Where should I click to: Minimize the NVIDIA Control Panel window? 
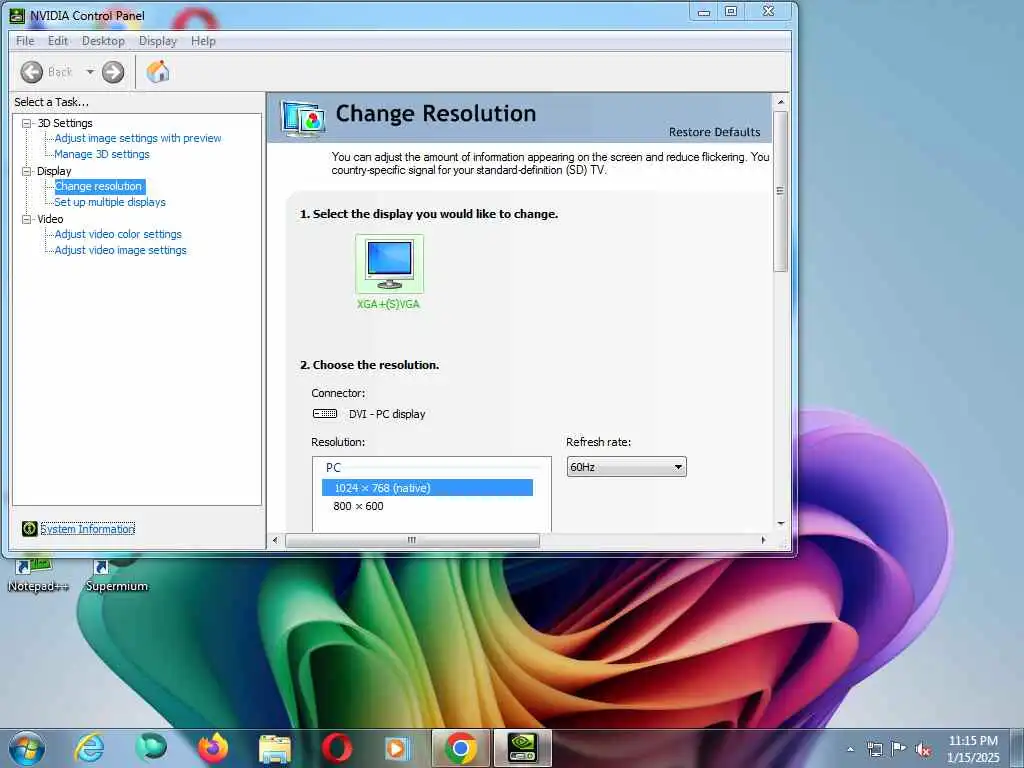pos(703,12)
